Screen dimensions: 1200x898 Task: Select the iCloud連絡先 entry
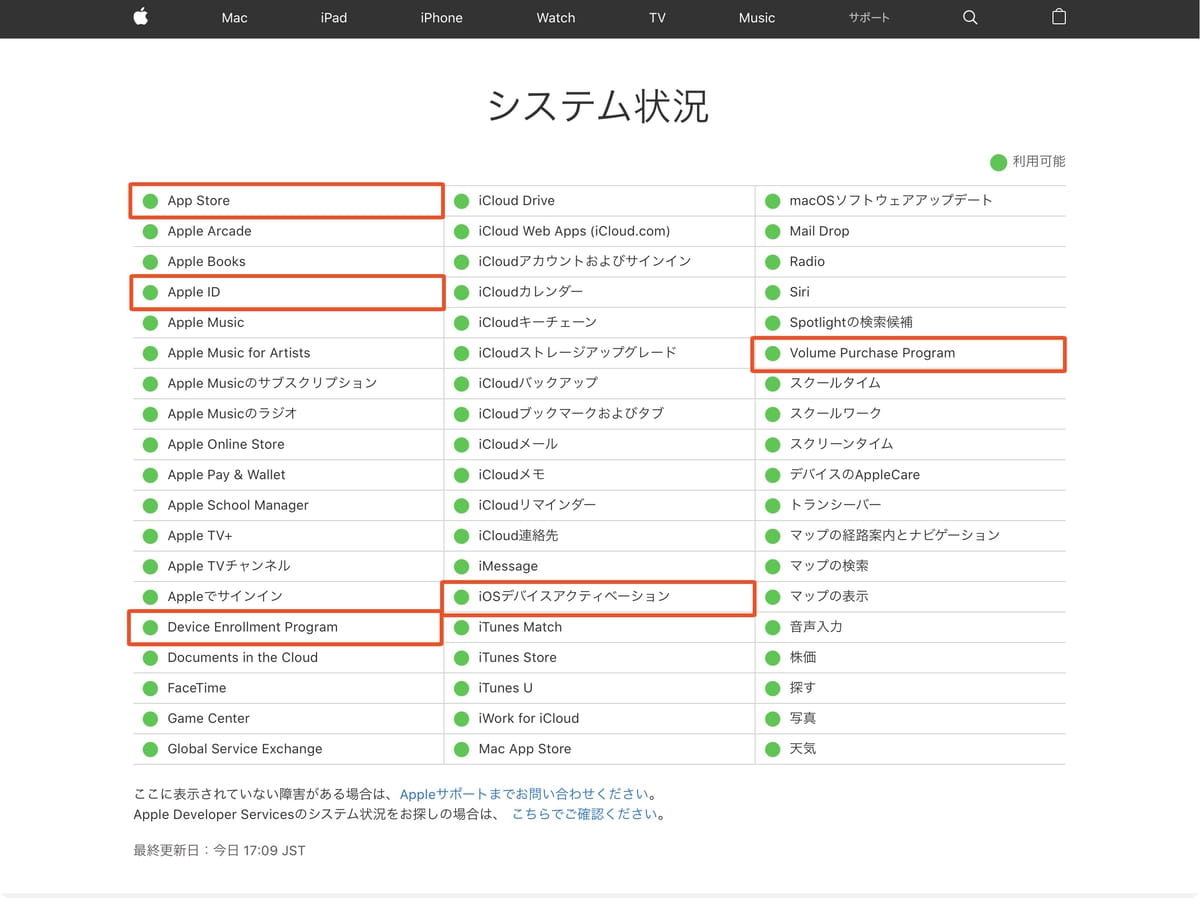pyautogui.click(x=518, y=536)
